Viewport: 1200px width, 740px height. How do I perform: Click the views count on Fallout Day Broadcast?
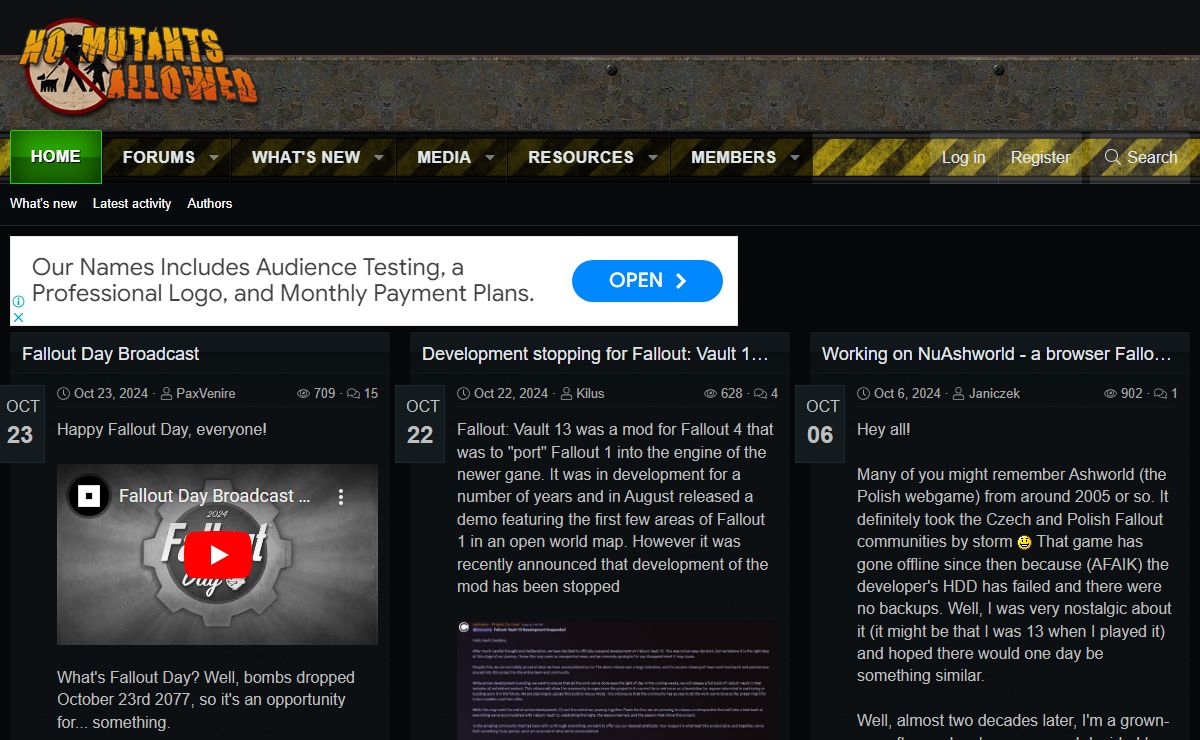[316, 393]
